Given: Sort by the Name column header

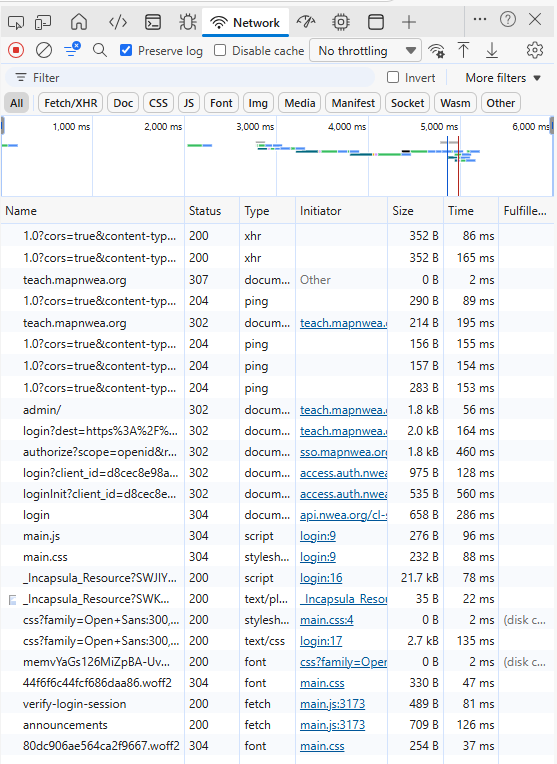Looking at the screenshot, I should pyautogui.click(x=93, y=211).
